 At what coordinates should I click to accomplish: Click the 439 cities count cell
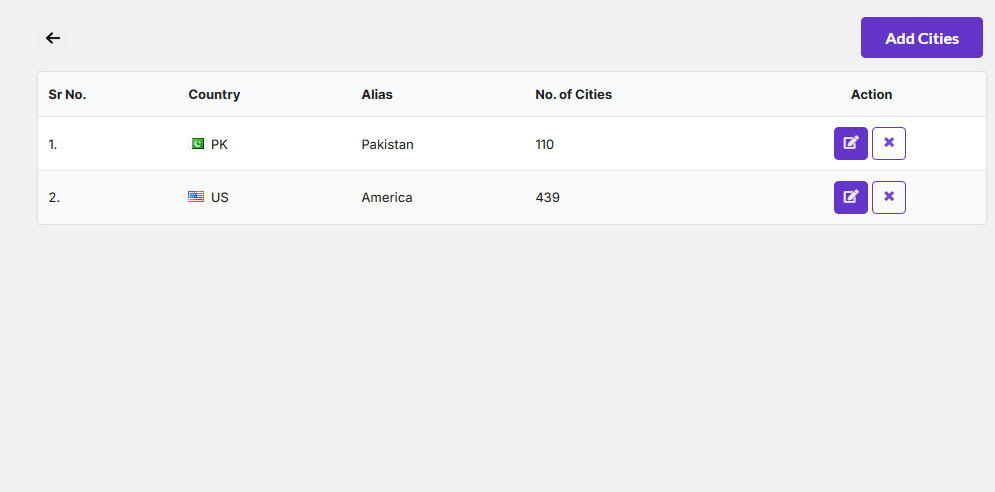pyautogui.click(x=547, y=198)
